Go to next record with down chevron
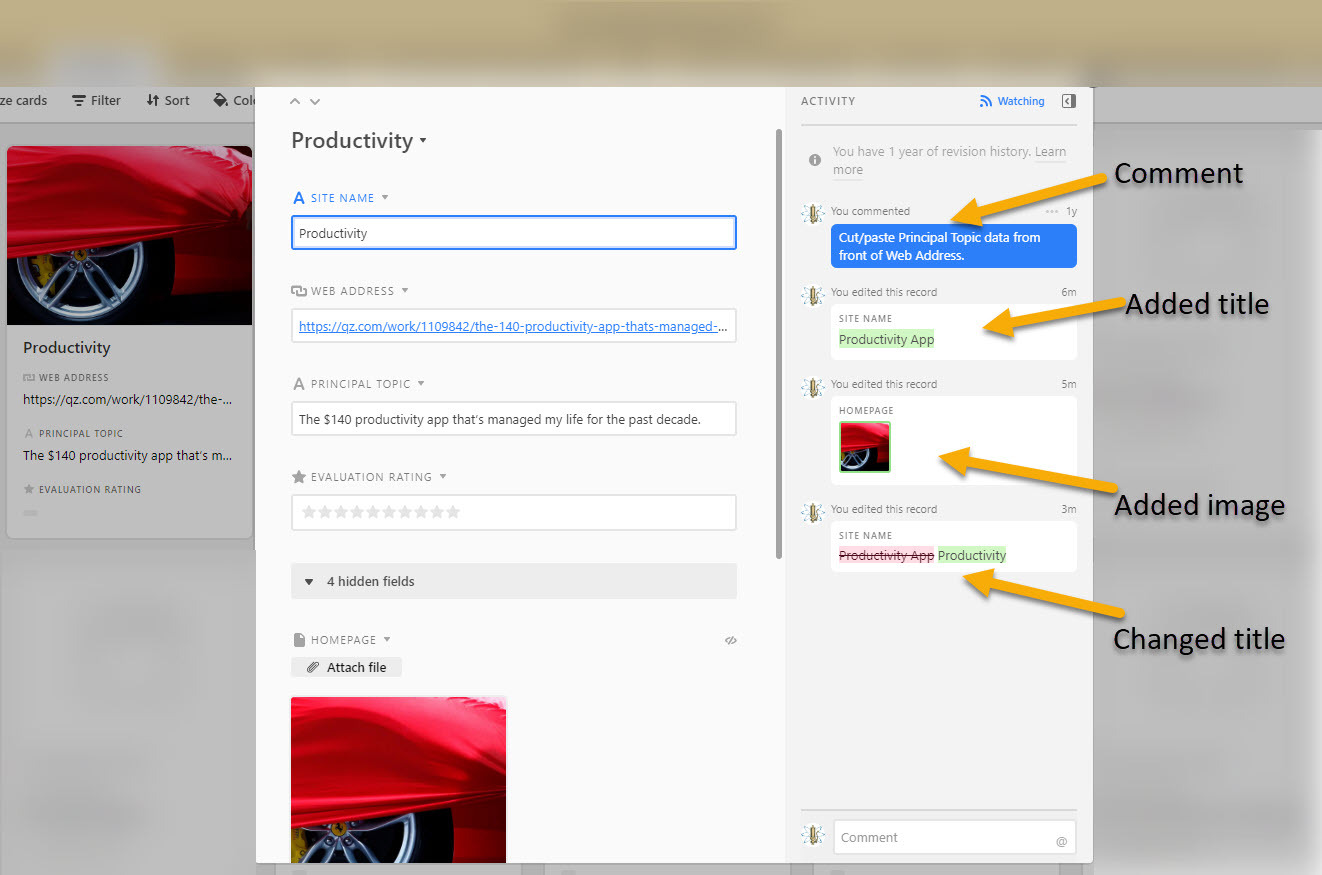1322x875 pixels. coord(315,102)
